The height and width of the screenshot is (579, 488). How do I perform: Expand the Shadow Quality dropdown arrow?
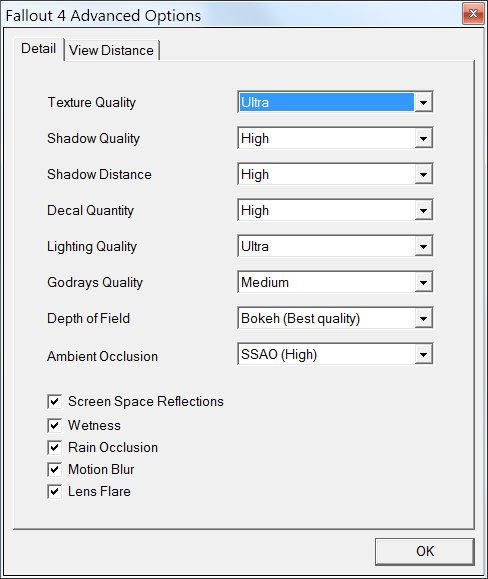pyautogui.click(x=423, y=138)
